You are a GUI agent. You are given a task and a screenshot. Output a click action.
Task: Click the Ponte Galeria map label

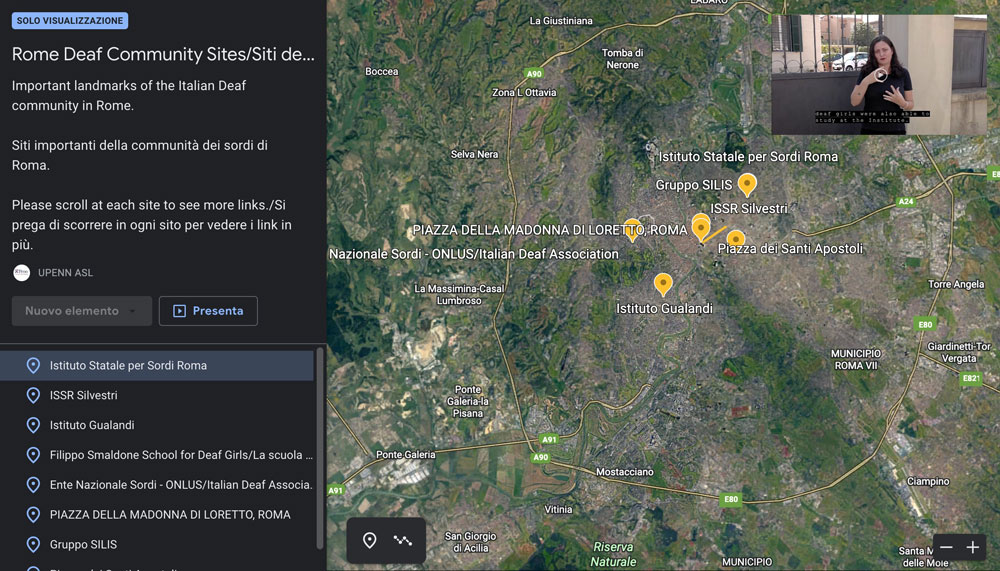[406, 455]
